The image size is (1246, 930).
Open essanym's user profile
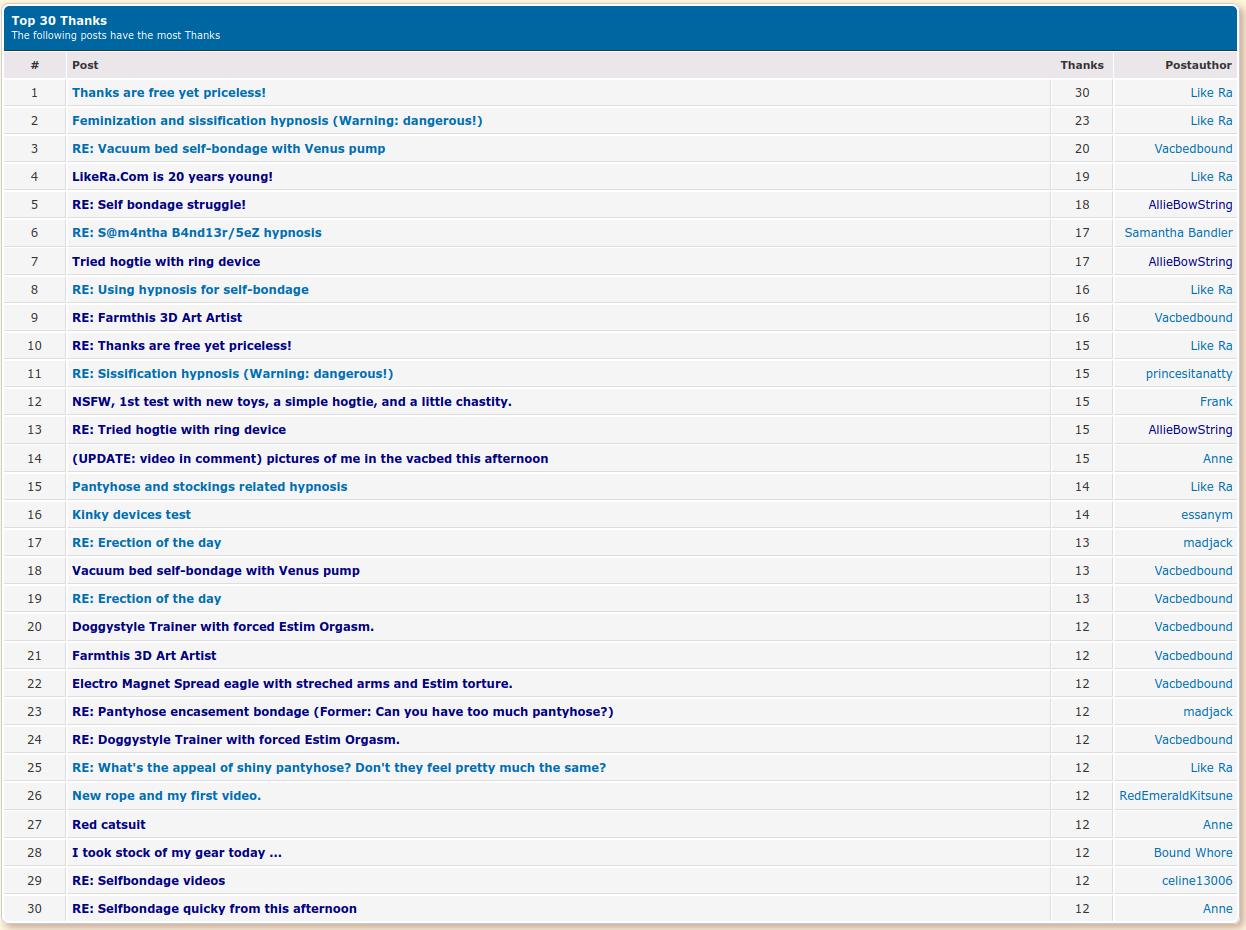tap(1206, 515)
